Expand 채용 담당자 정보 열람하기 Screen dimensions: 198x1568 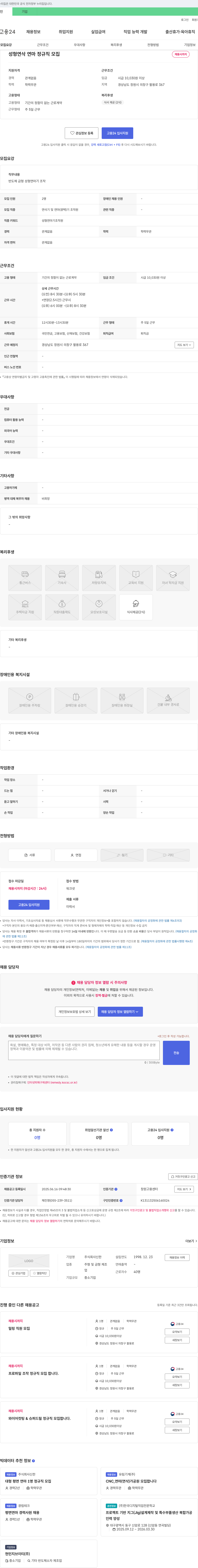click(120, 1012)
